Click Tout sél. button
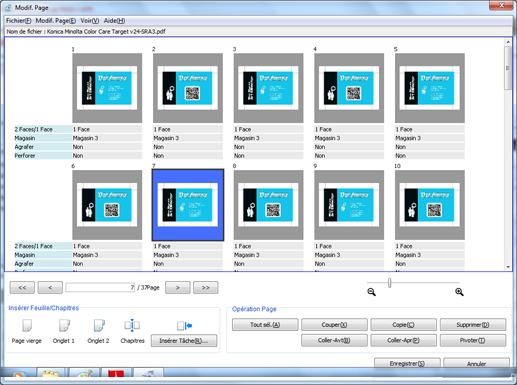Screen dimensions: 517x385 [265, 325]
